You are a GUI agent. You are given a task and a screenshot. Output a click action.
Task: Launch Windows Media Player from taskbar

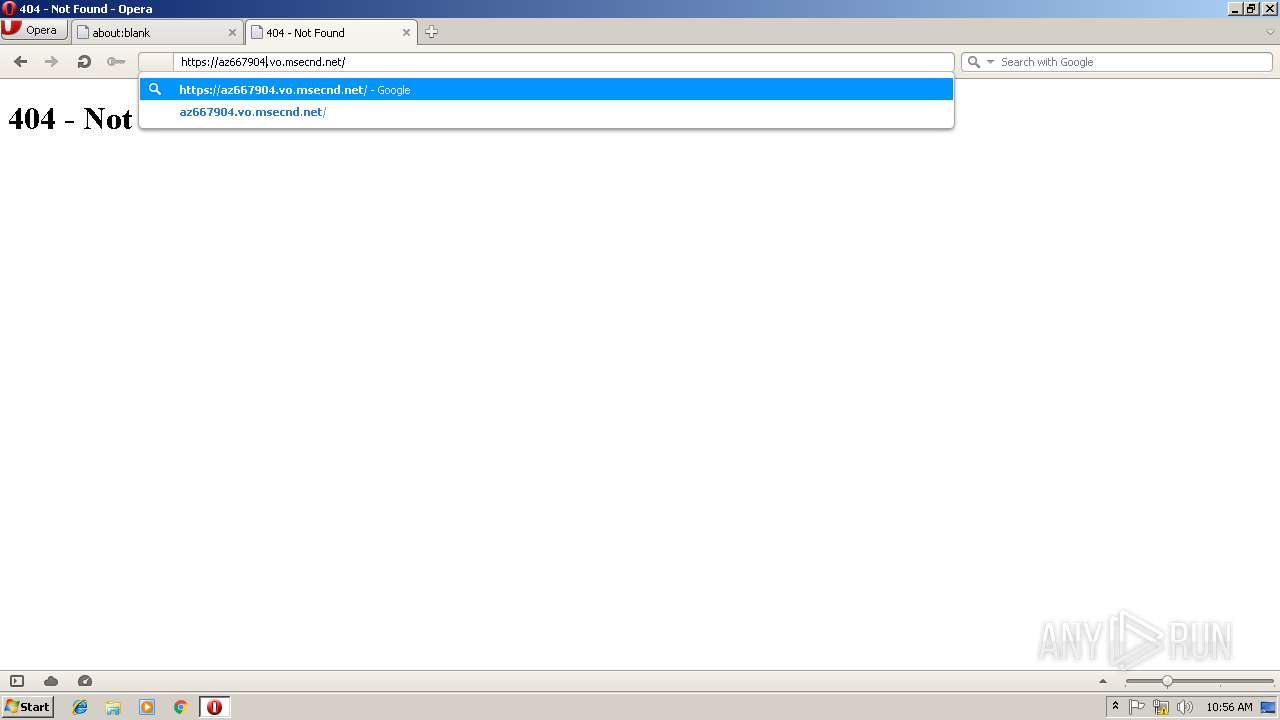[x=147, y=707]
